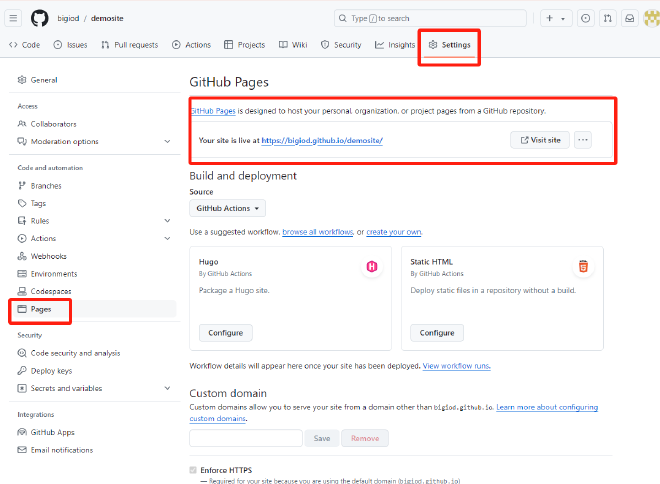Screen dimensions: 660x484
Task: Expand the Rules sidebar chevron
Action: point(167,221)
